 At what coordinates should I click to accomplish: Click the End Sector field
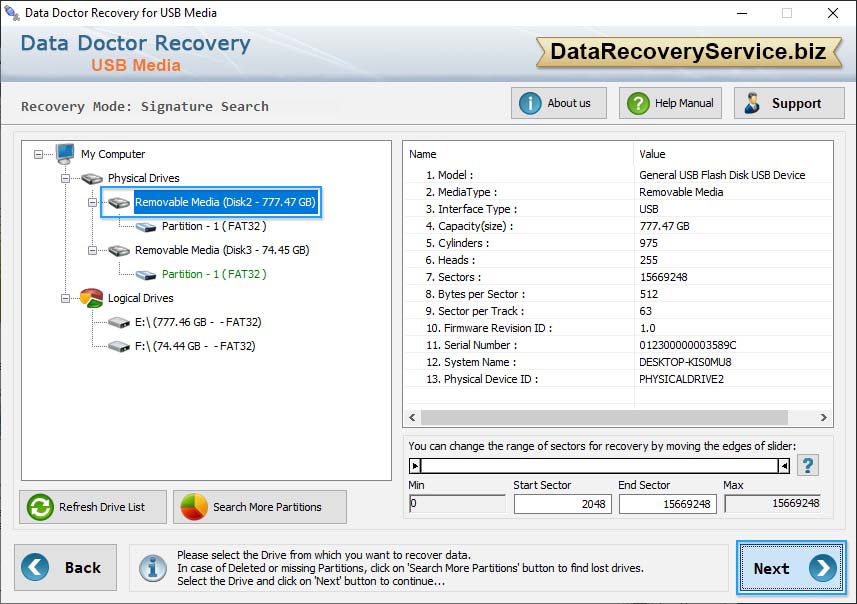[x=667, y=504]
